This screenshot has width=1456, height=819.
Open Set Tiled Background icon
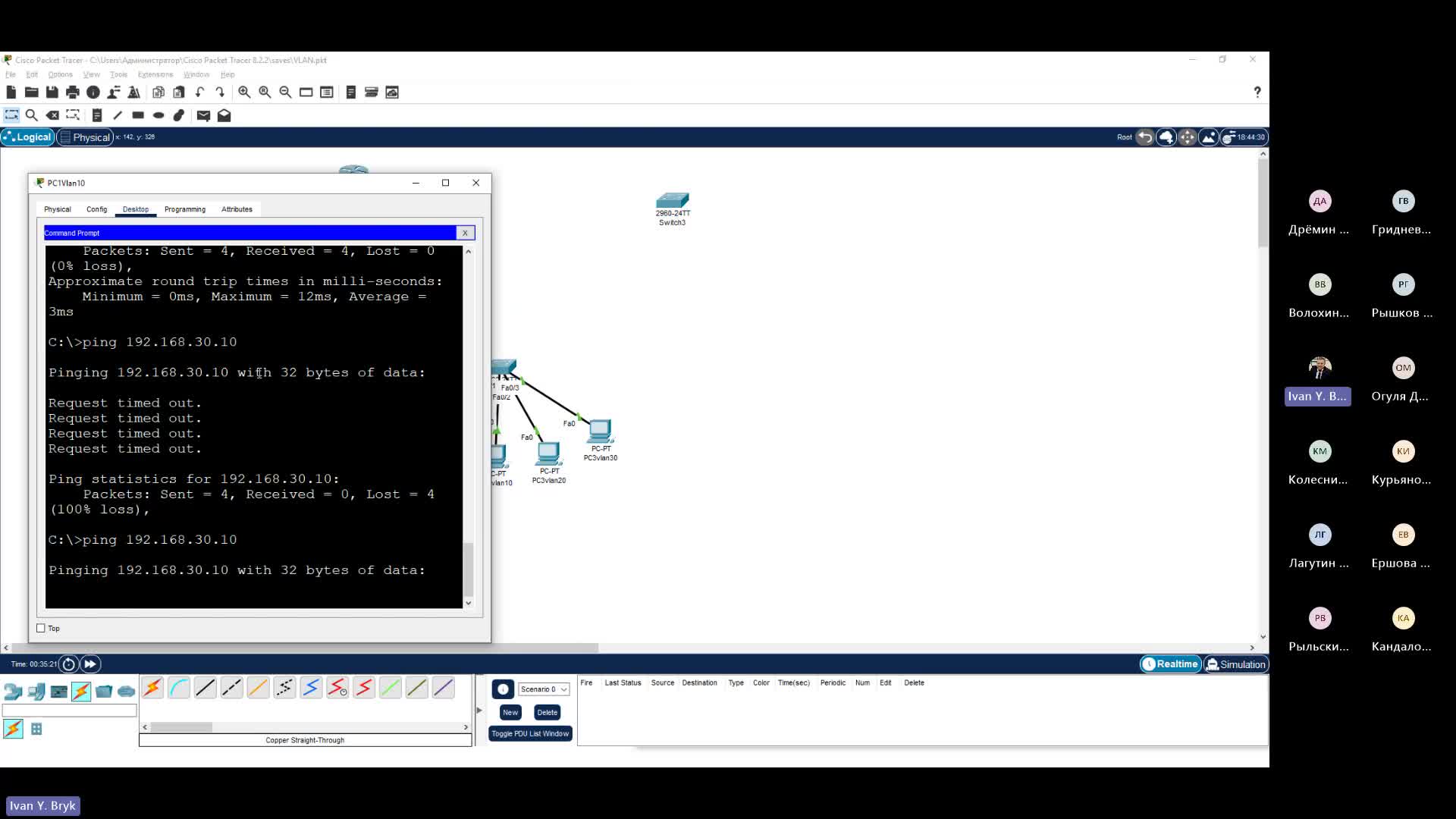tap(1209, 137)
